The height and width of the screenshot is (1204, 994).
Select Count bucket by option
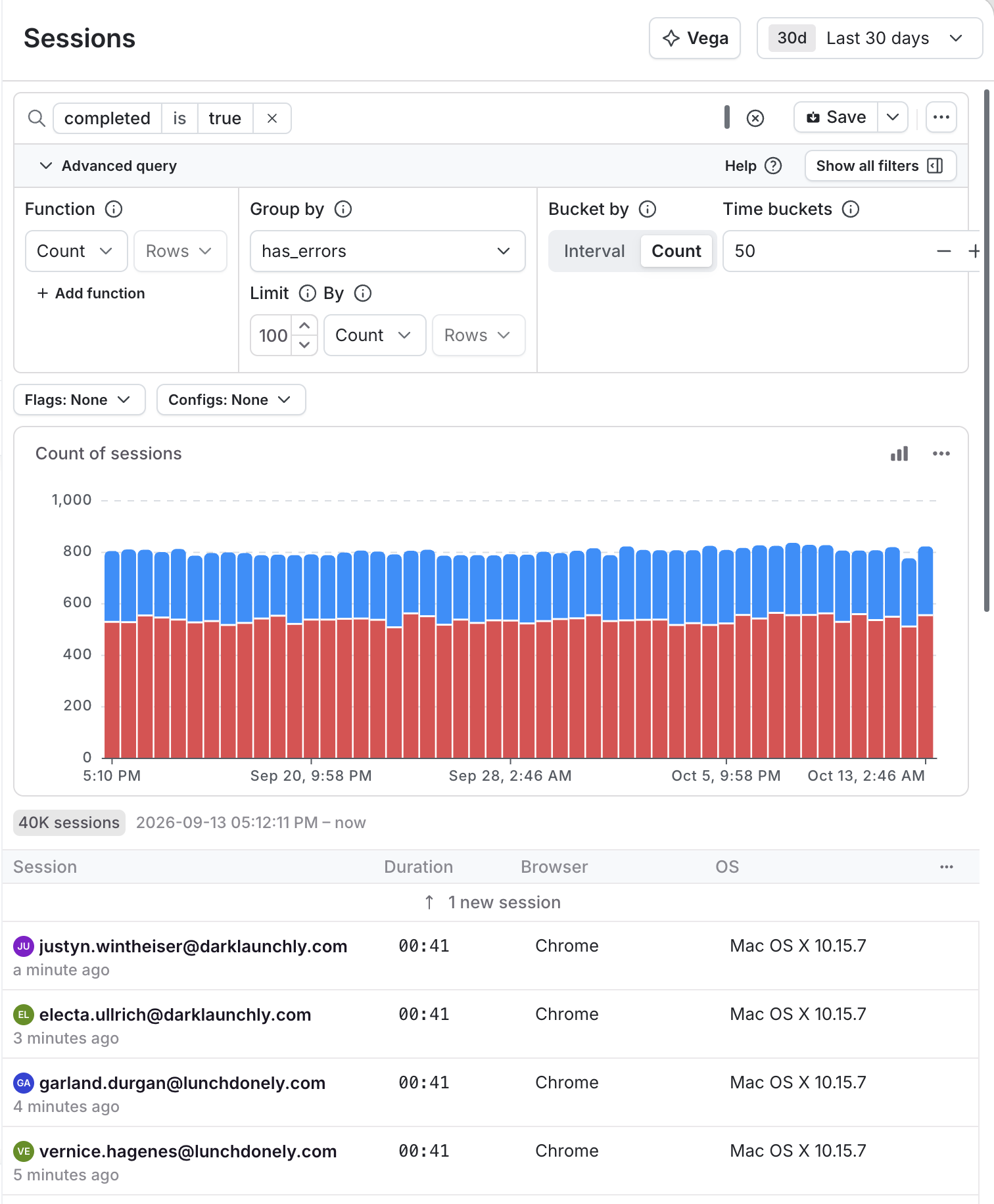[x=676, y=251]
